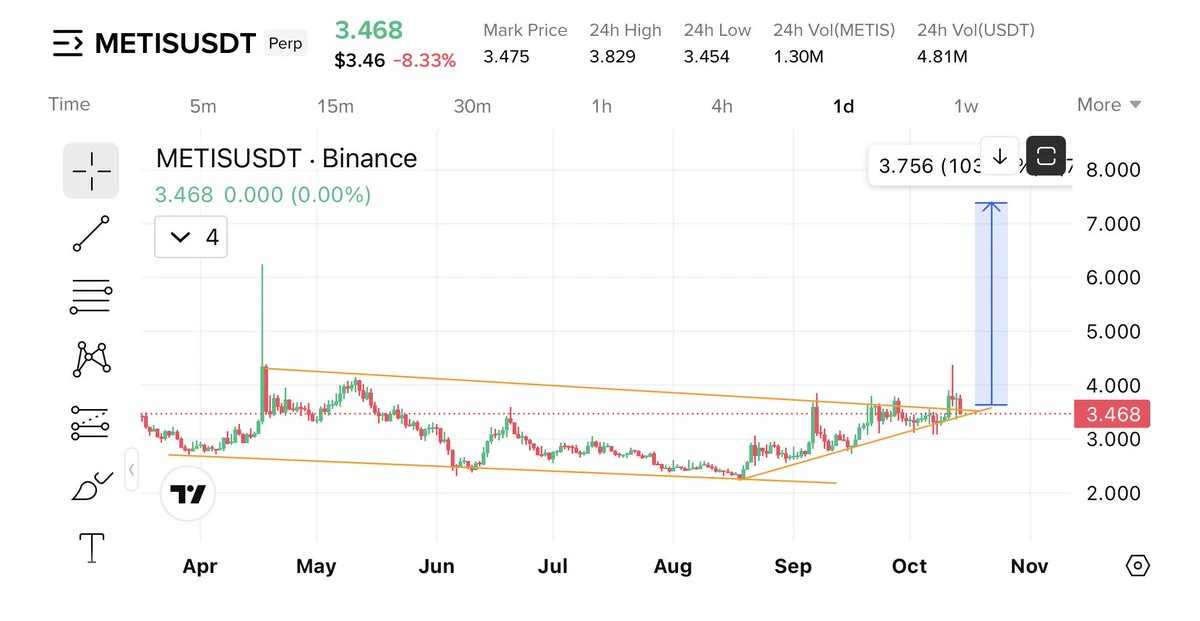Collapse the drawing toolbar with the left chevron

[132, 469]
